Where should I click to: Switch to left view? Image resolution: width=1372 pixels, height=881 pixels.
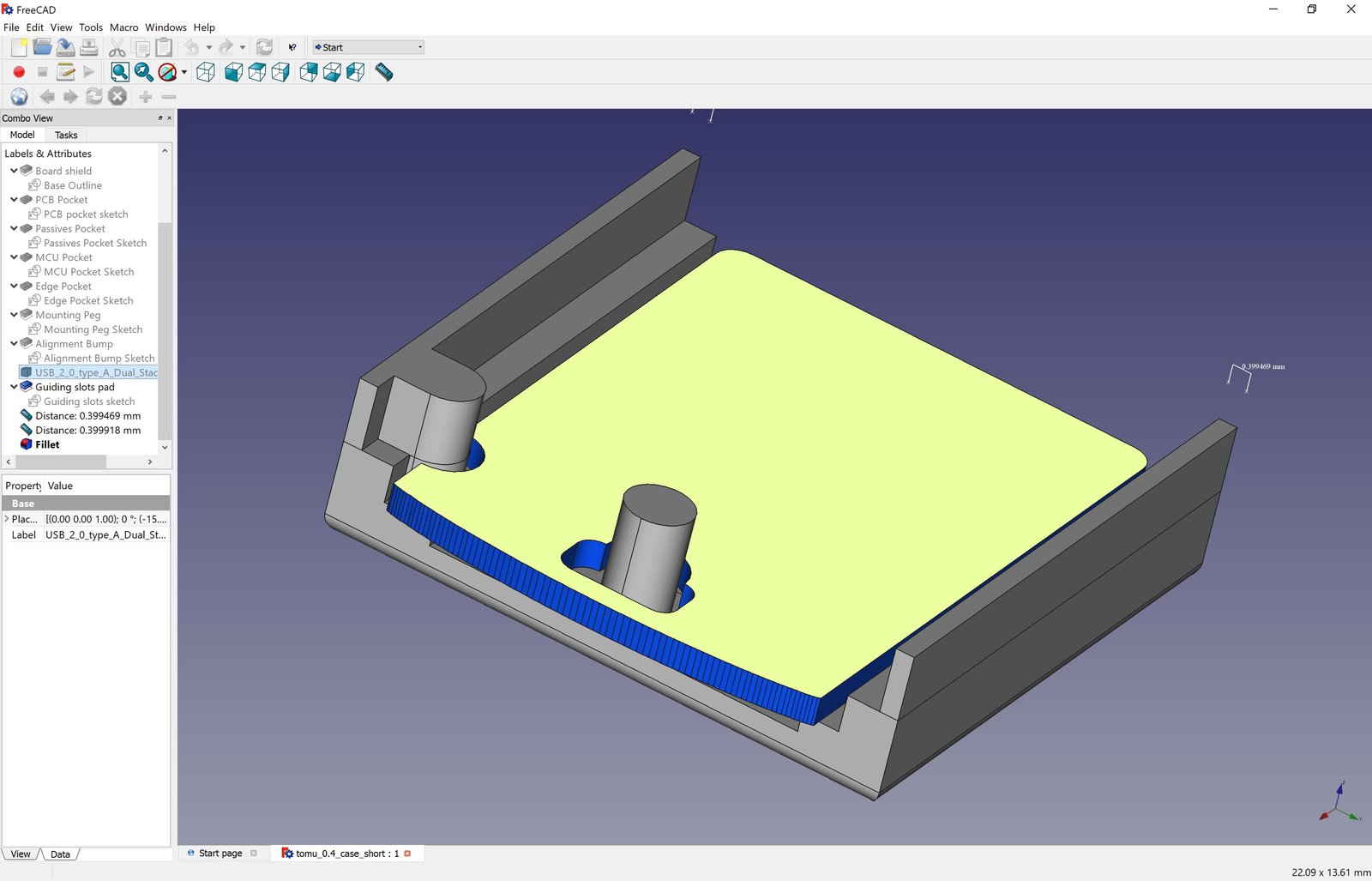(355, 72)
